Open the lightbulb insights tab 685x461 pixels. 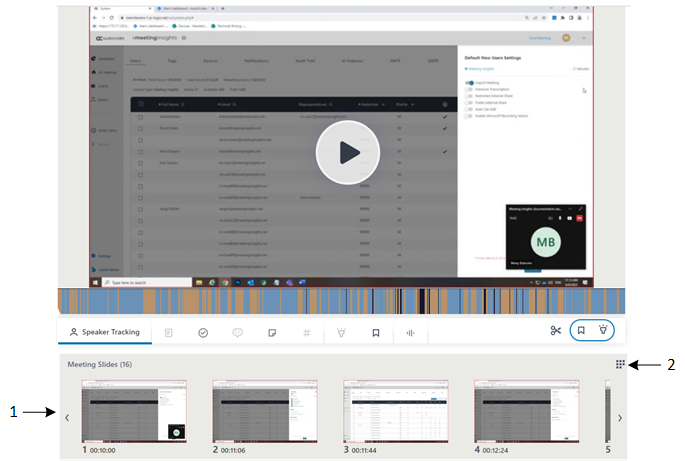[x=341, y=332]
